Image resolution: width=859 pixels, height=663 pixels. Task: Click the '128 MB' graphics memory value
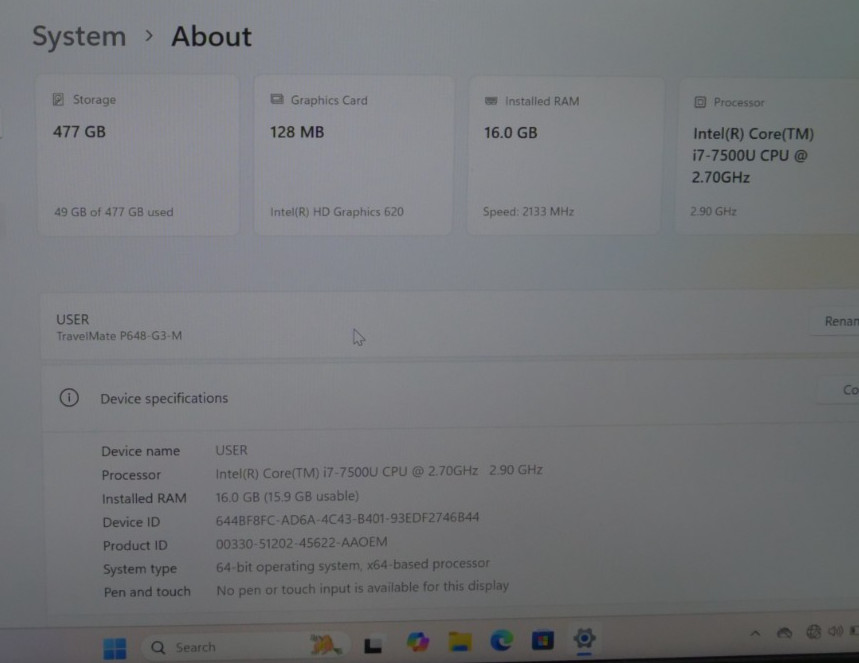(297, 132)
